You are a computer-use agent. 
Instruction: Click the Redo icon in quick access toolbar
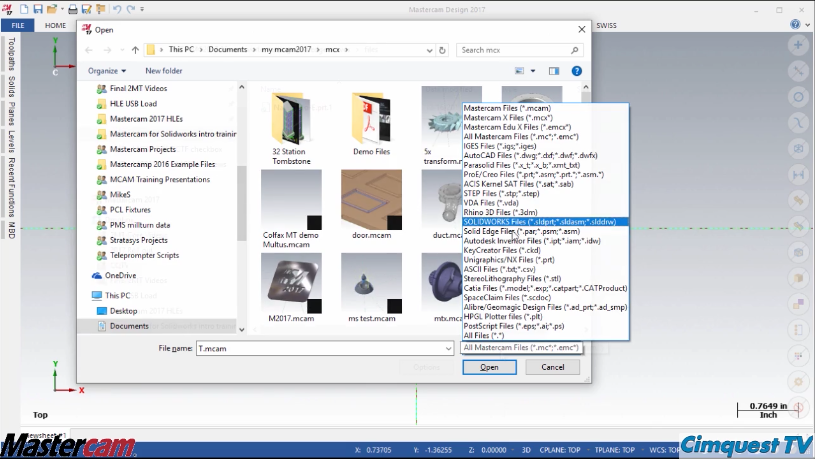point(130,9)
